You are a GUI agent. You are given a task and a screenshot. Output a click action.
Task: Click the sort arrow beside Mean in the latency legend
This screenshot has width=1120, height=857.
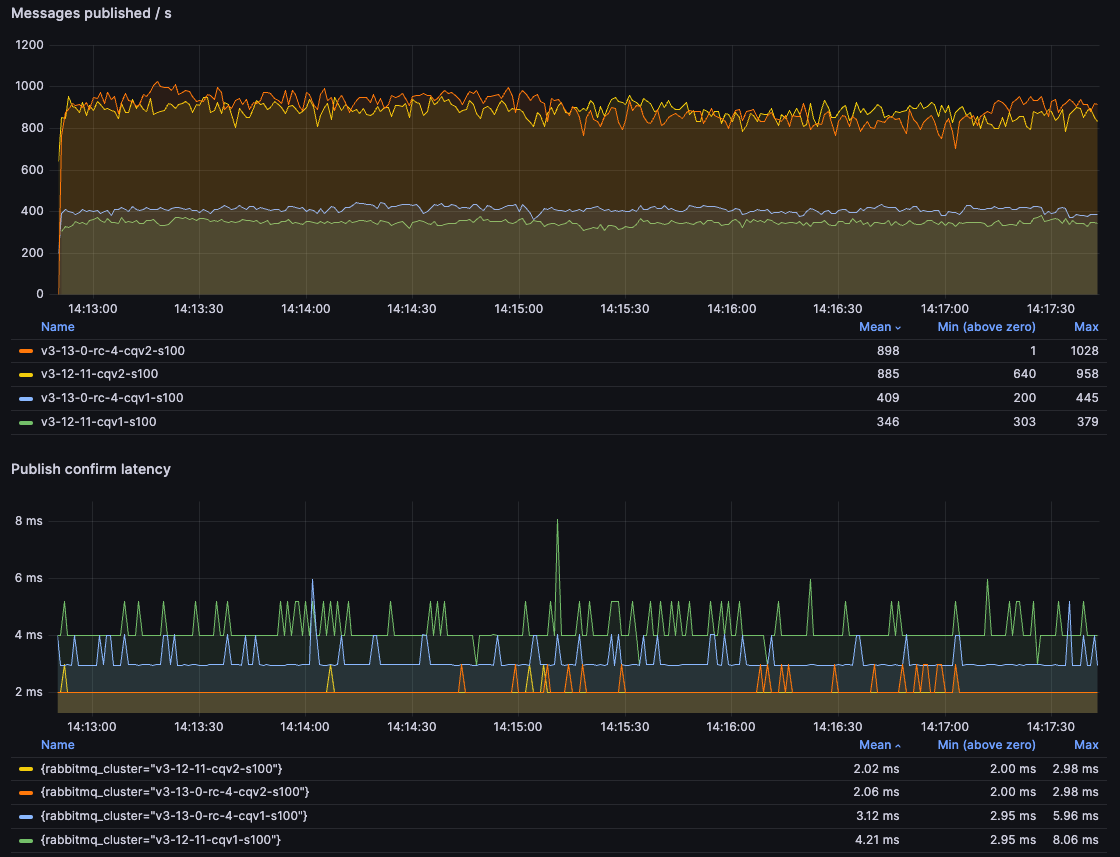[x=897, y=746]
